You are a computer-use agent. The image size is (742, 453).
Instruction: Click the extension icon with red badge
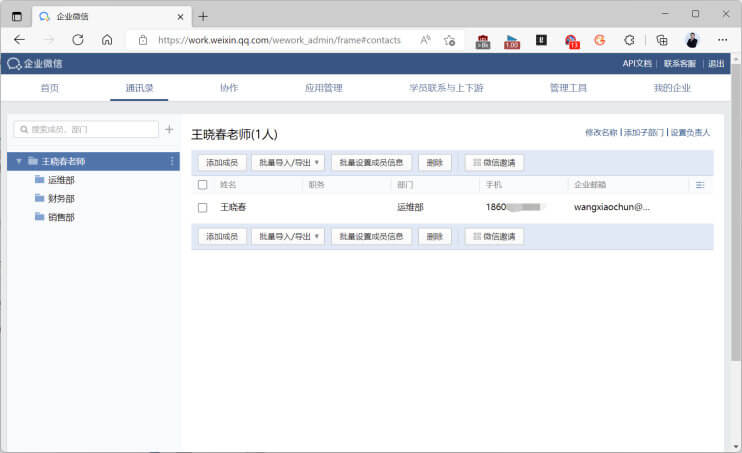tap(572, 41)
